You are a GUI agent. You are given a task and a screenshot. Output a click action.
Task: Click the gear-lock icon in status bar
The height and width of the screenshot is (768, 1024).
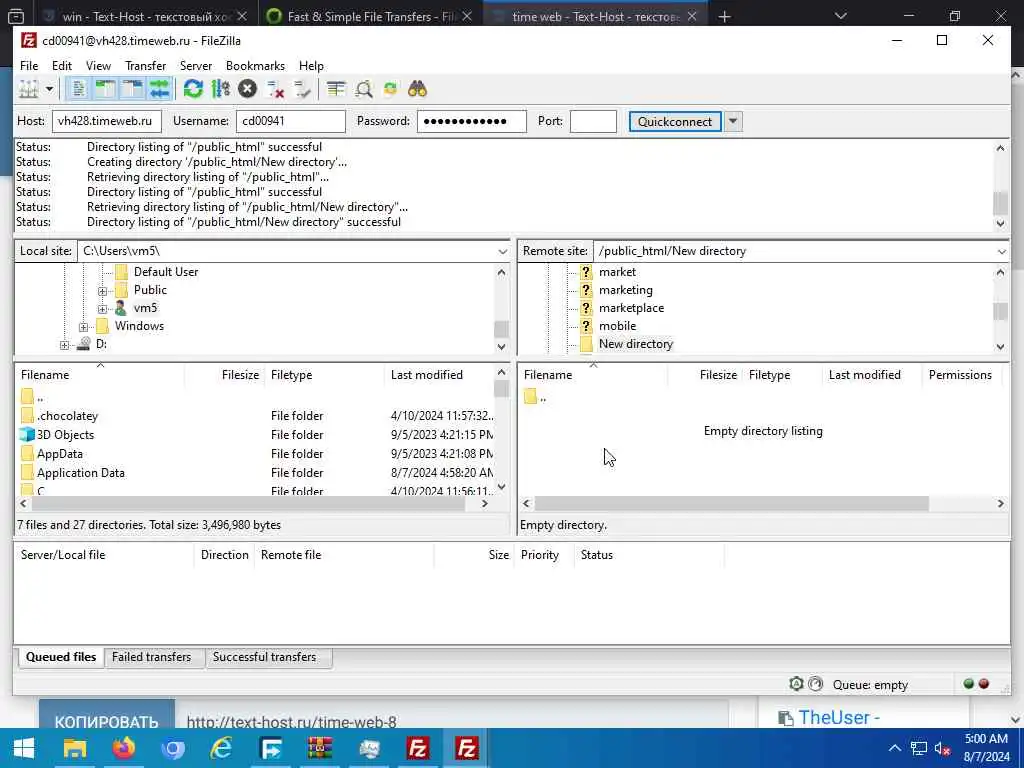coord(796,684)
